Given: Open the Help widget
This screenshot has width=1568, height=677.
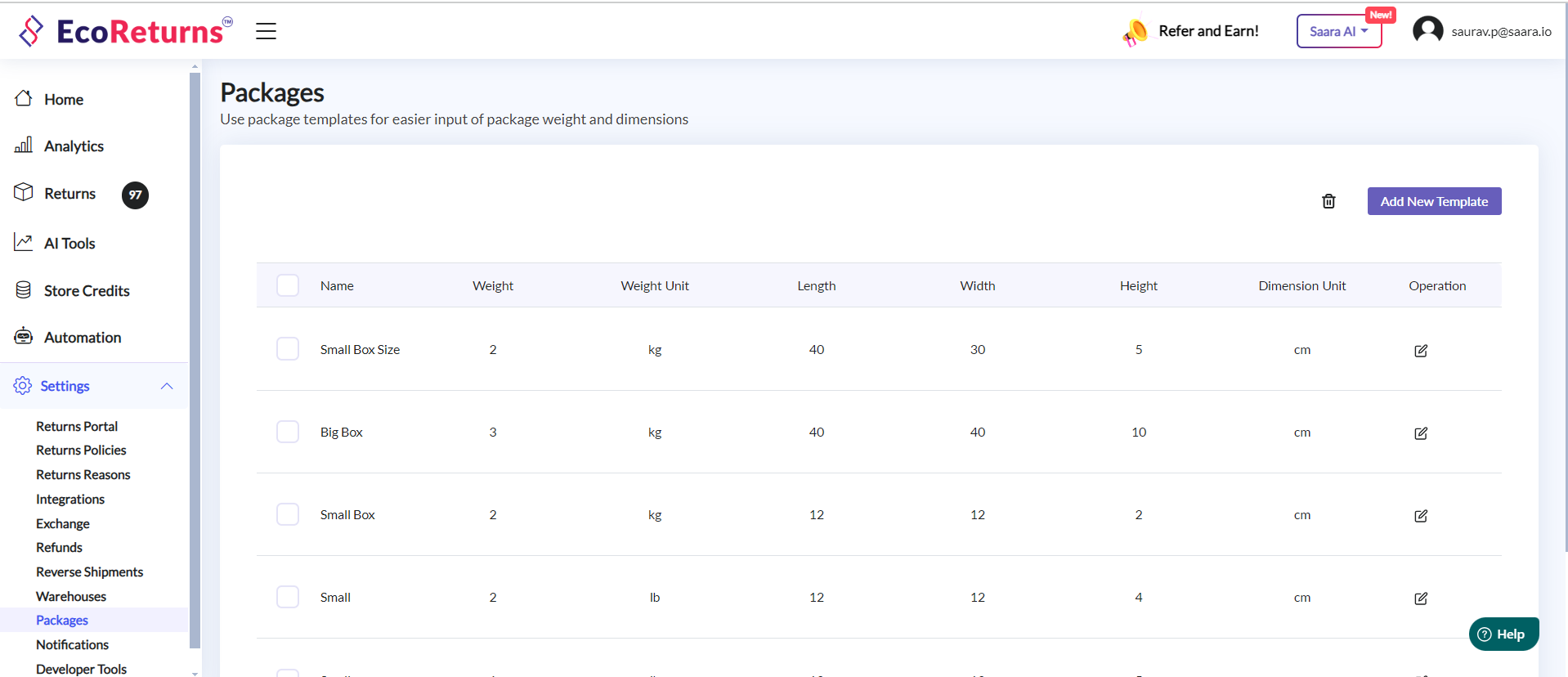Looking at the screenshot, I should tap(1503, 634).
